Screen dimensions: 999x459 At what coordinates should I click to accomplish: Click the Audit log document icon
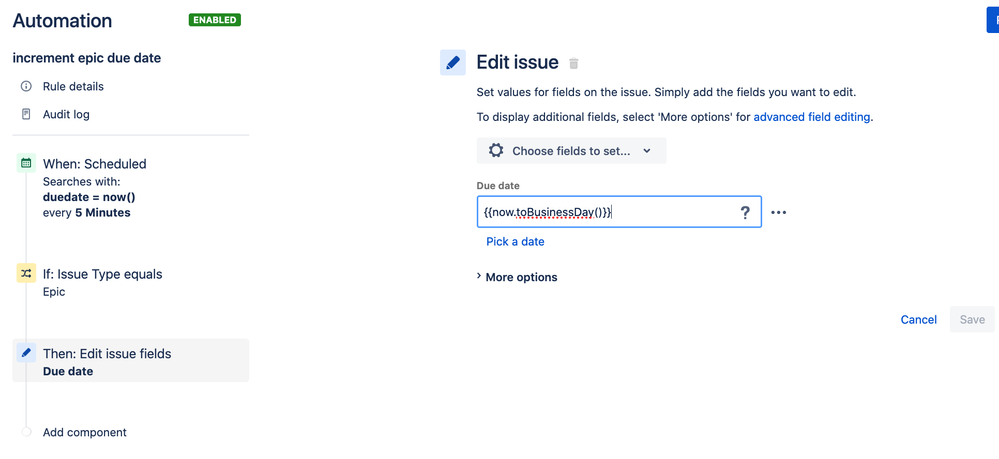tap(26, 115)
